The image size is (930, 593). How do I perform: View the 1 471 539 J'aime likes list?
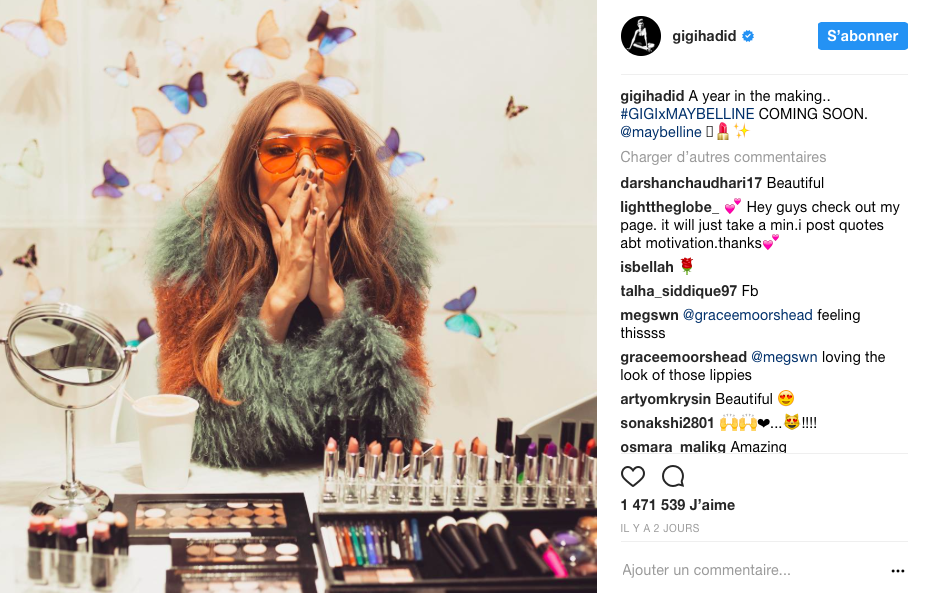pos(677,505)
